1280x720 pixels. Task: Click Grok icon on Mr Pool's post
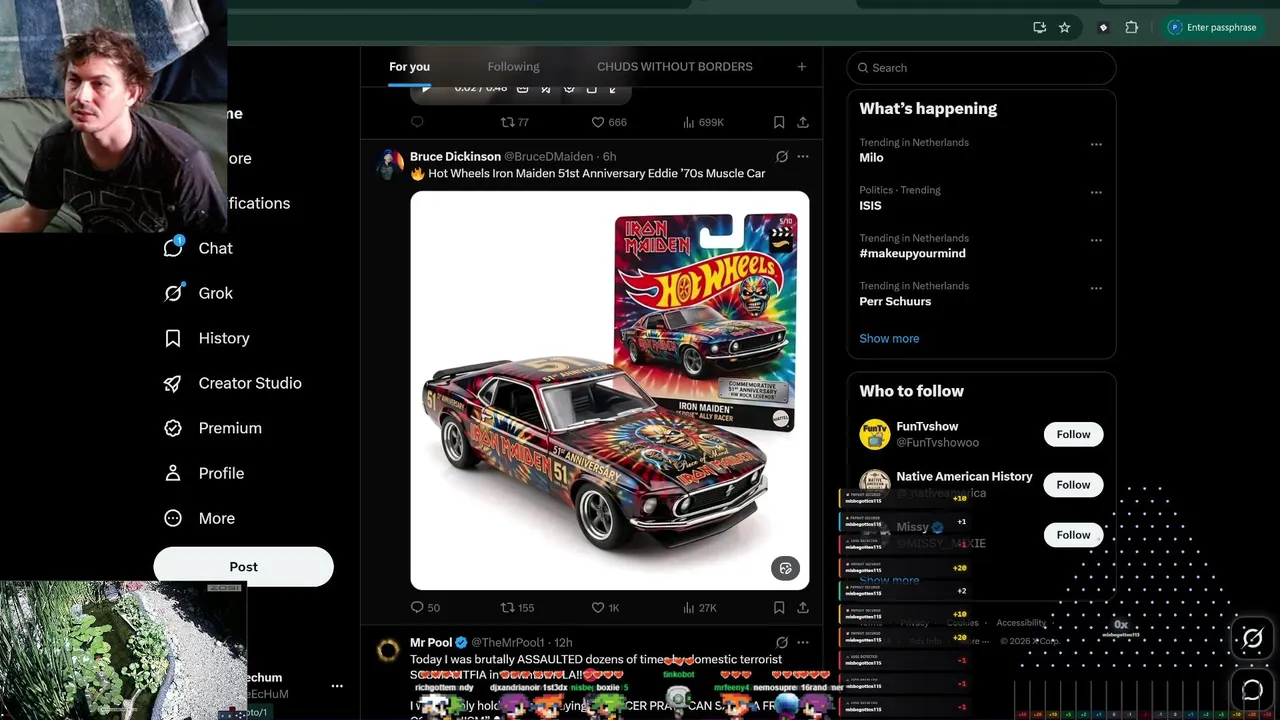782,642
